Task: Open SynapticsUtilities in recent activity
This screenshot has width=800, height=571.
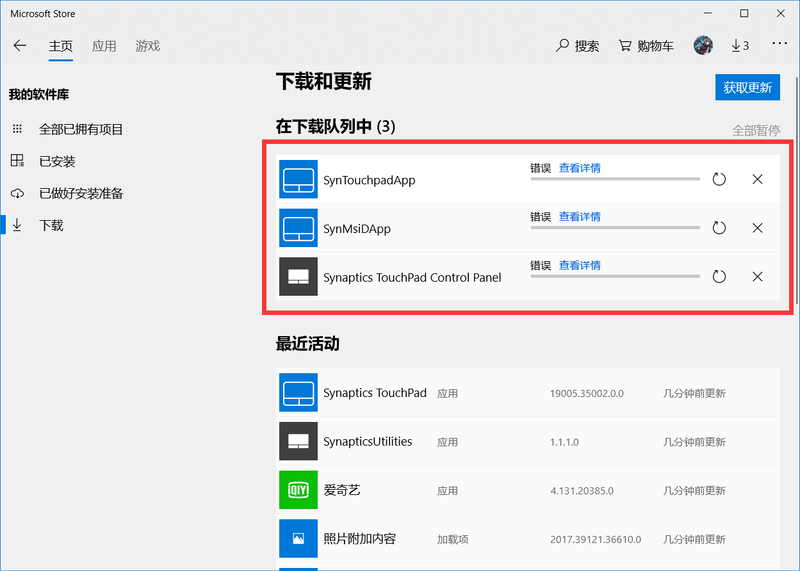Action: coord(528,441)
